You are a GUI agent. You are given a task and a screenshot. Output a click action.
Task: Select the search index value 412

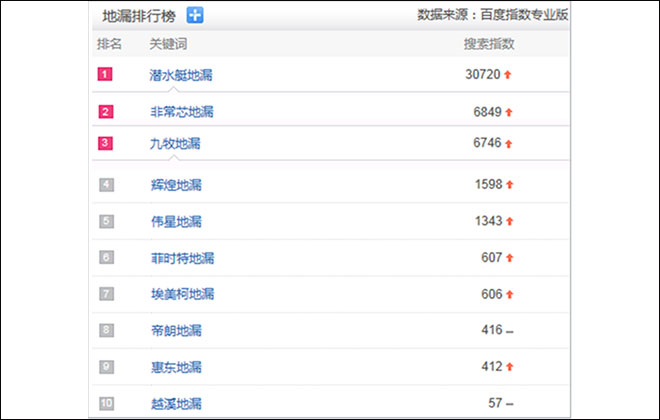pyautogui.click(x=492, y=366)
